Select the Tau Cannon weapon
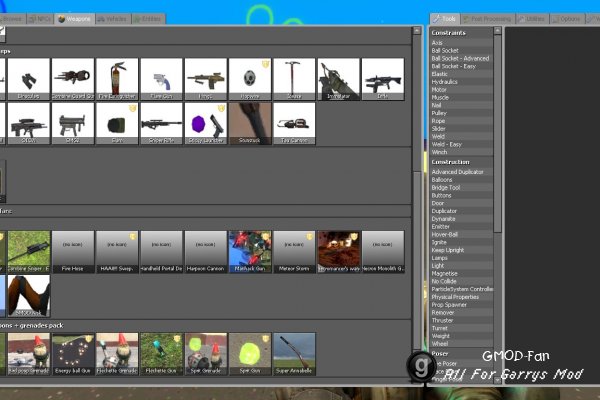This screenshot has height=400, width=600. [x=294, y=124]
